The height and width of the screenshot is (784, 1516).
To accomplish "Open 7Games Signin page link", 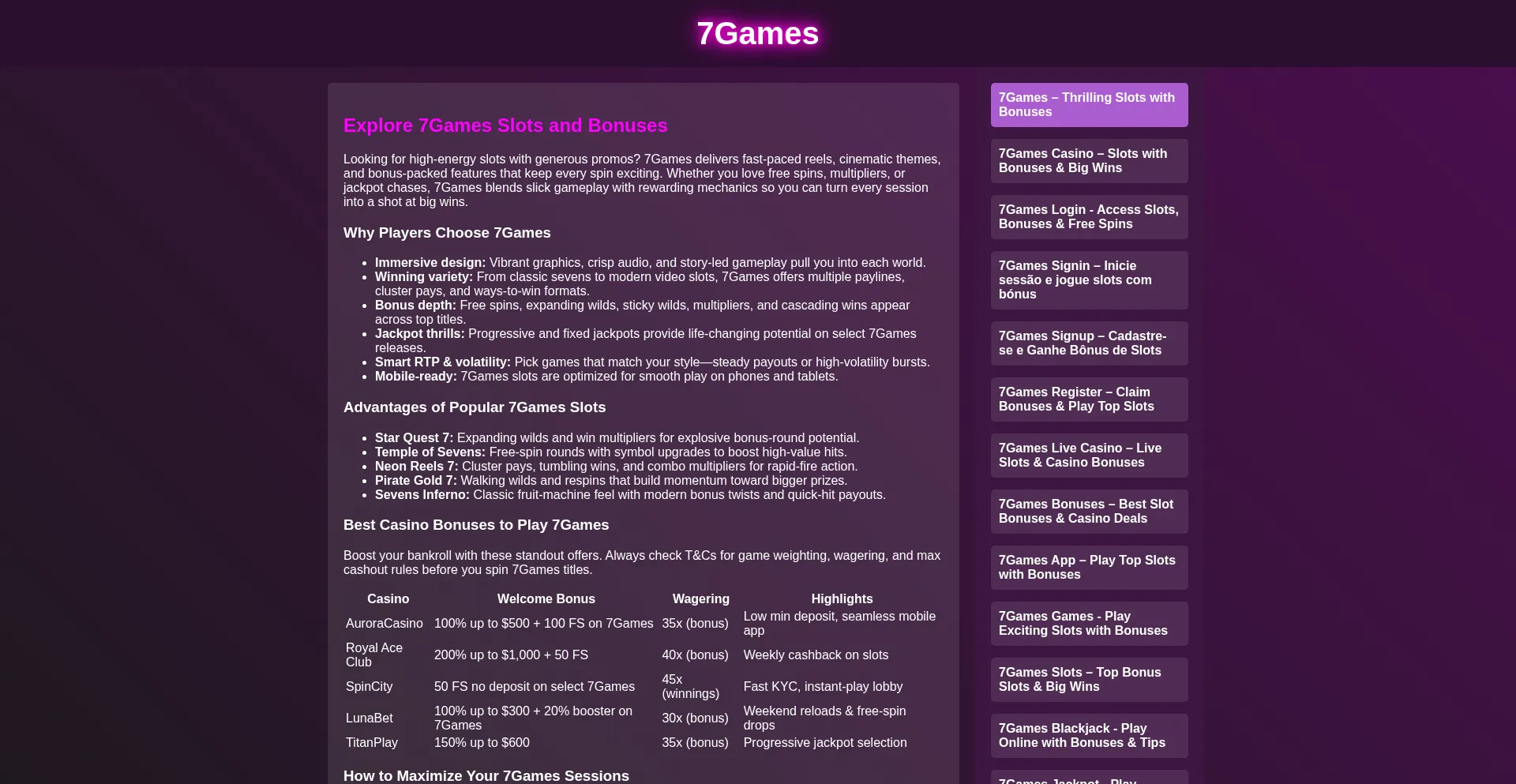I will click(1089, 280).
